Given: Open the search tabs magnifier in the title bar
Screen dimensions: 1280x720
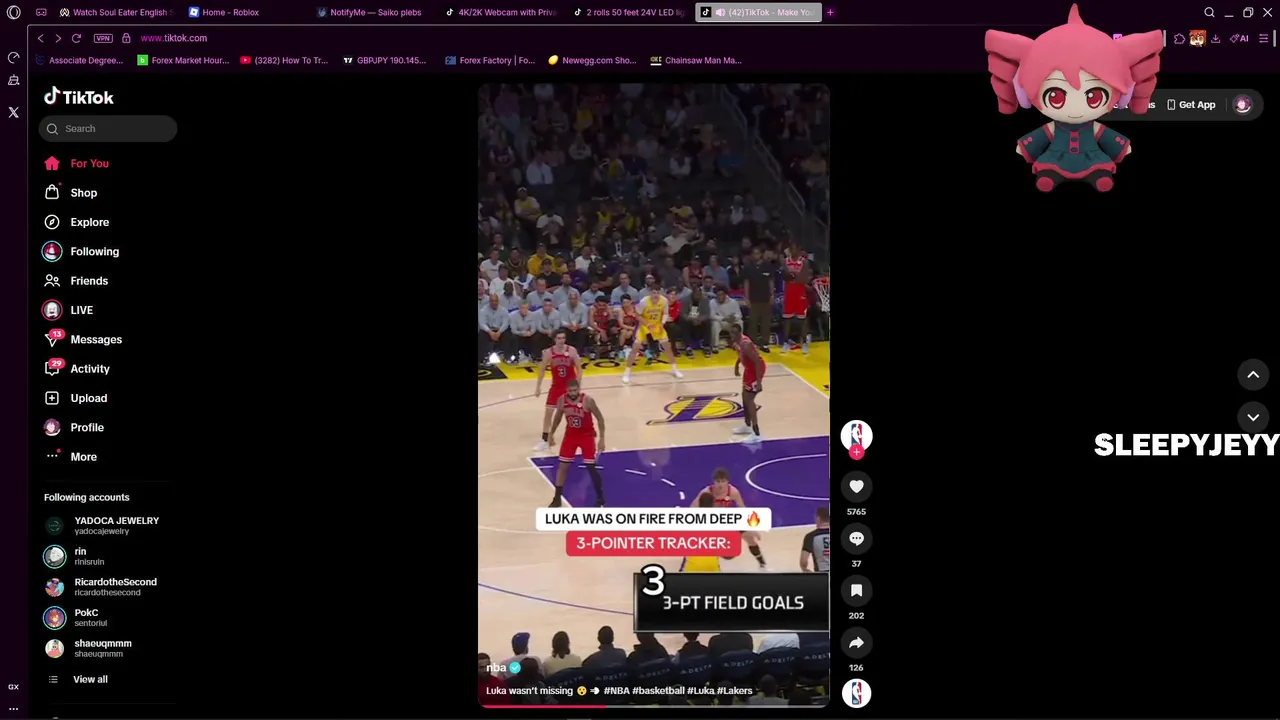Looking at the screenshot, I should point(1209,12).
